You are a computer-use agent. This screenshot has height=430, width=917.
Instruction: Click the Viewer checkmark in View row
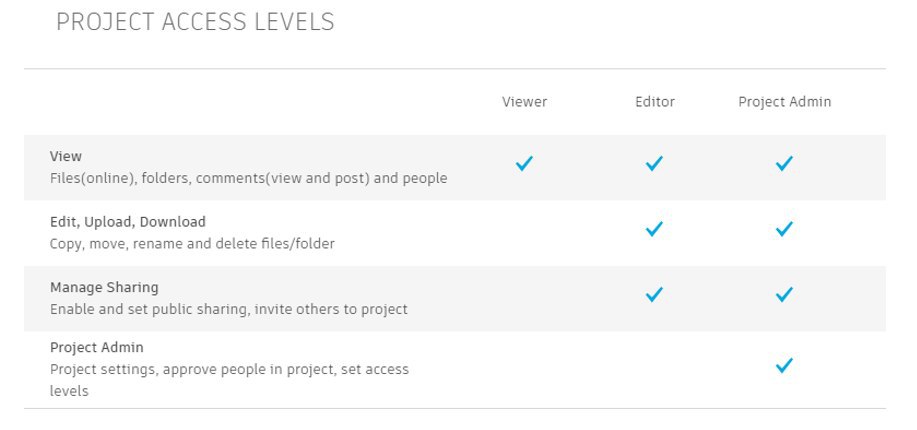tap(525, 163)
